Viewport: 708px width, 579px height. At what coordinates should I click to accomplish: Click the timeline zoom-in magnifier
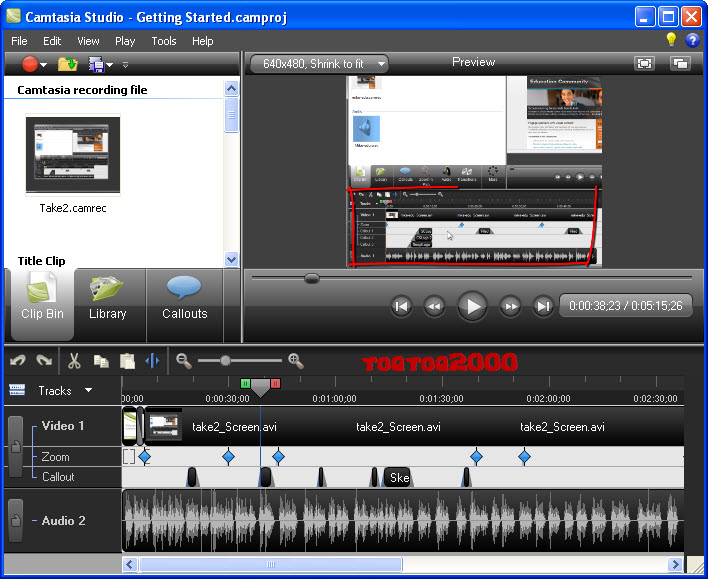(296, 360)
